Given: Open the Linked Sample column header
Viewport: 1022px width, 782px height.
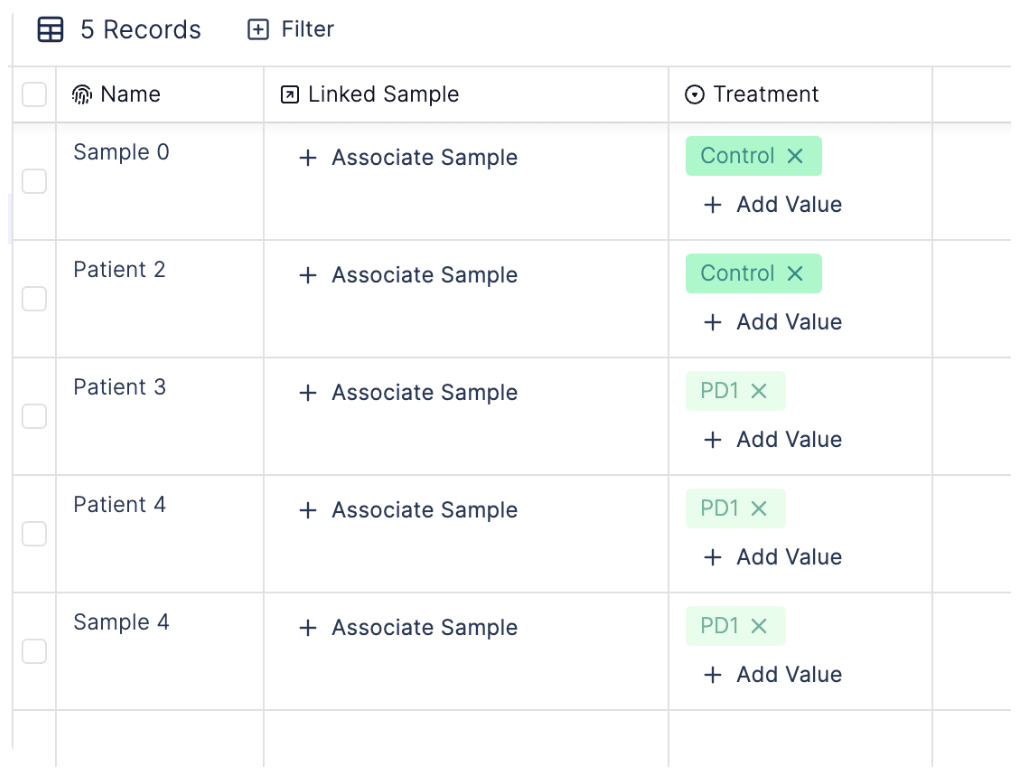Looking at the screenshot, I should (466, 94).
